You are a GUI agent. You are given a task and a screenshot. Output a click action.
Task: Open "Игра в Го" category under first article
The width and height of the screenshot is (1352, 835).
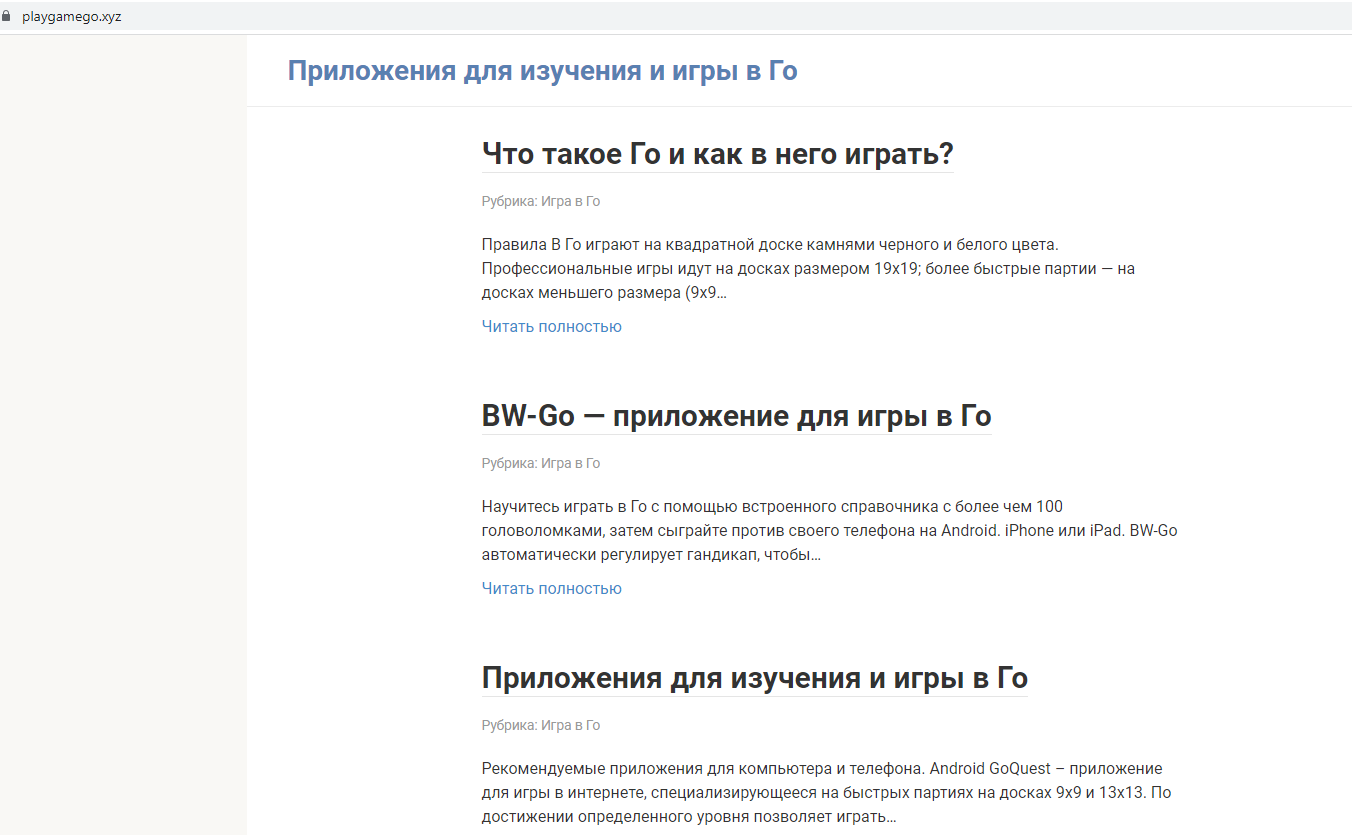click(570, 201)
